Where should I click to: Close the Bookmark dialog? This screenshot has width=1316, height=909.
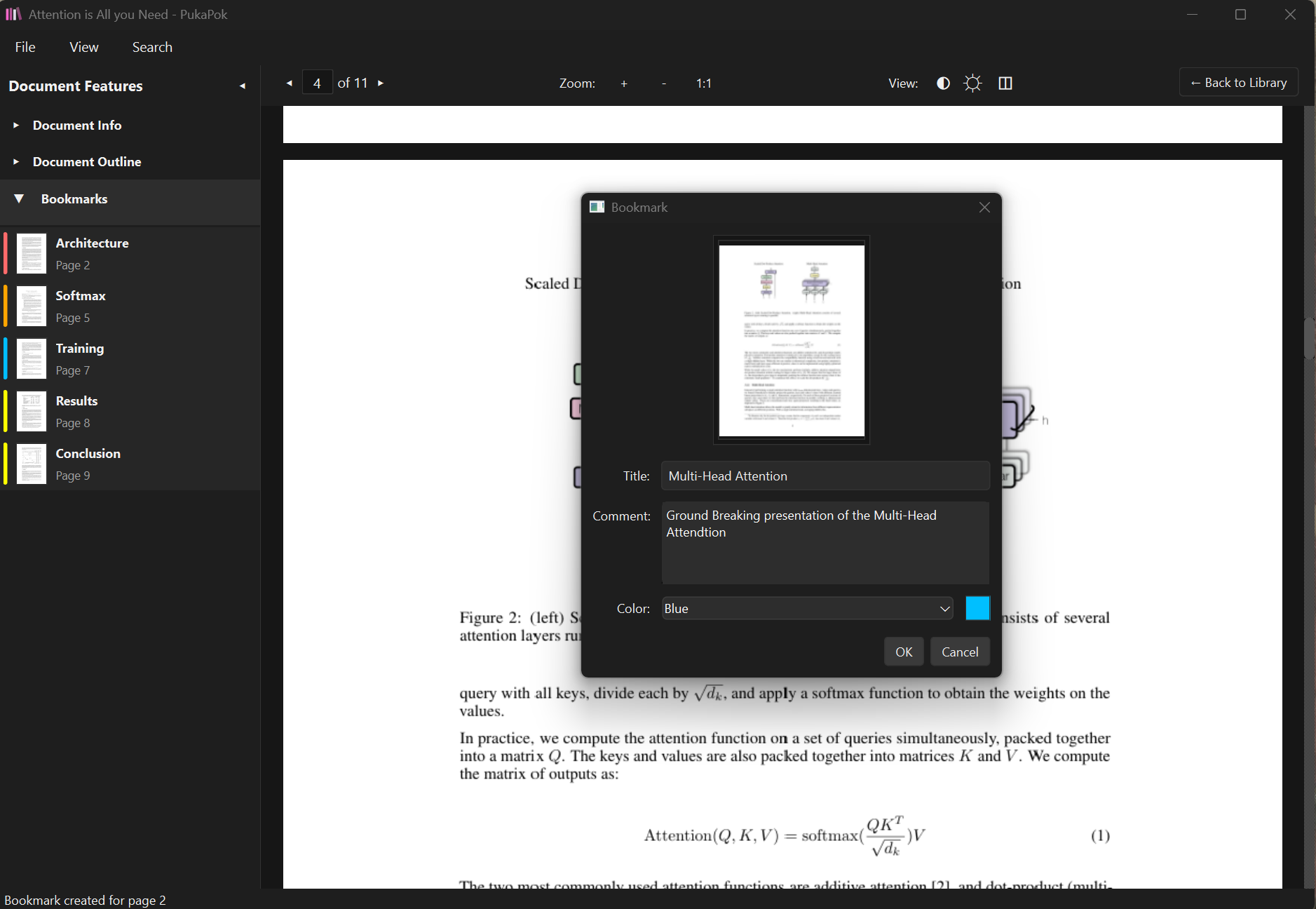tap(984, 208)
